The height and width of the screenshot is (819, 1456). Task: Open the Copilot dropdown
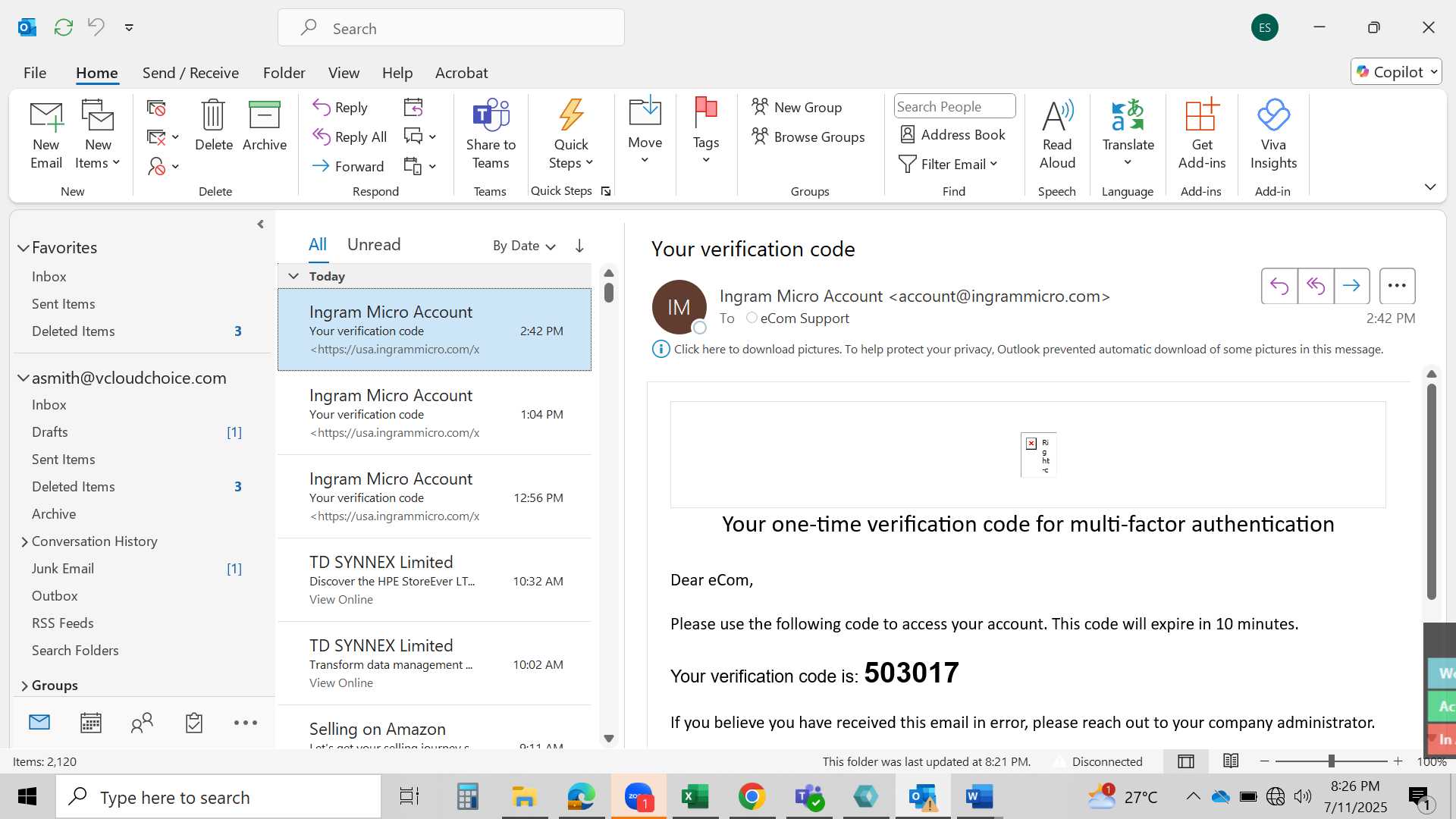point(1396,72)
